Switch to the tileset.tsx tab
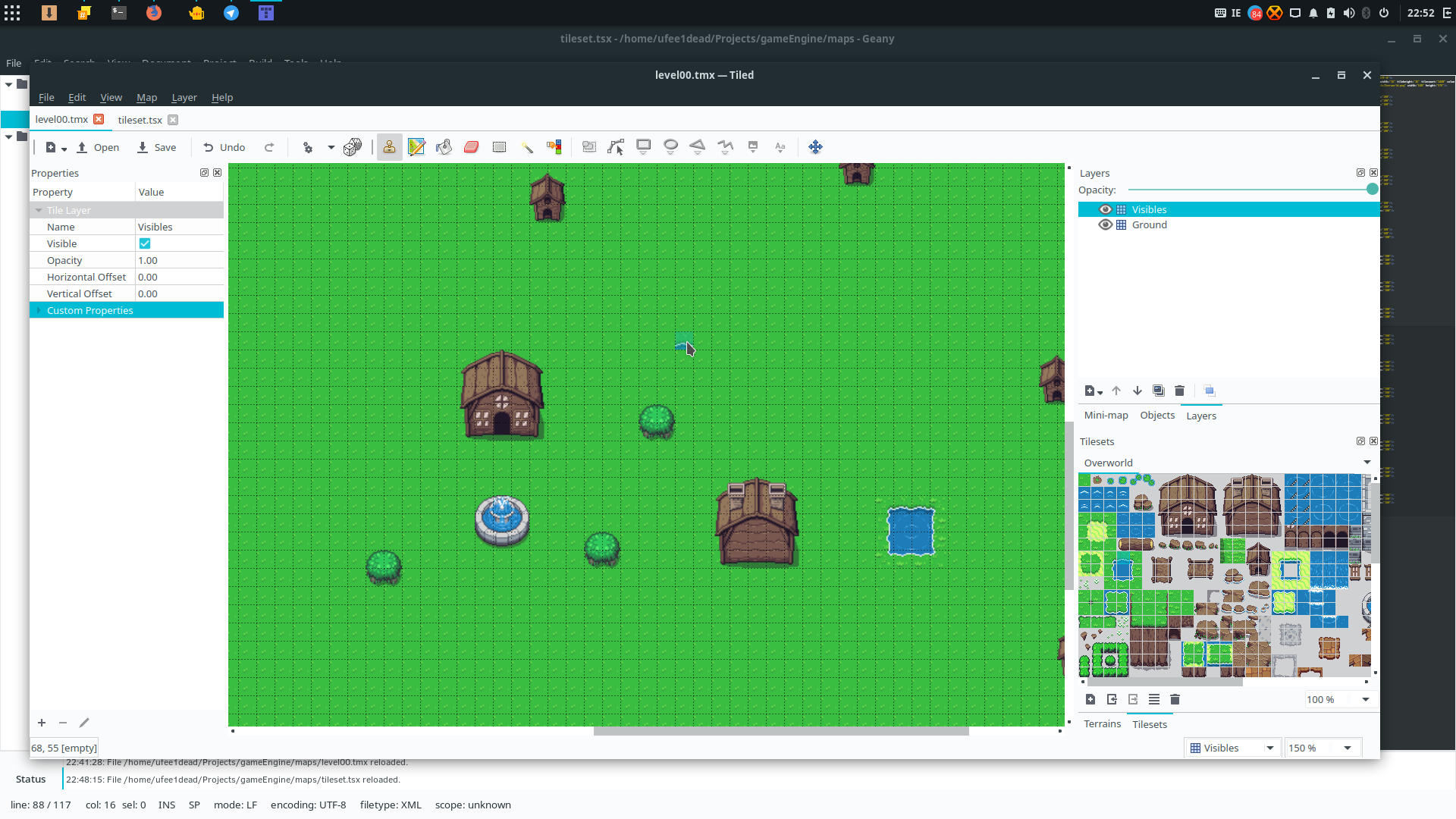The height and width of the screenshot is (819, 1456). [x=140, y=120]
